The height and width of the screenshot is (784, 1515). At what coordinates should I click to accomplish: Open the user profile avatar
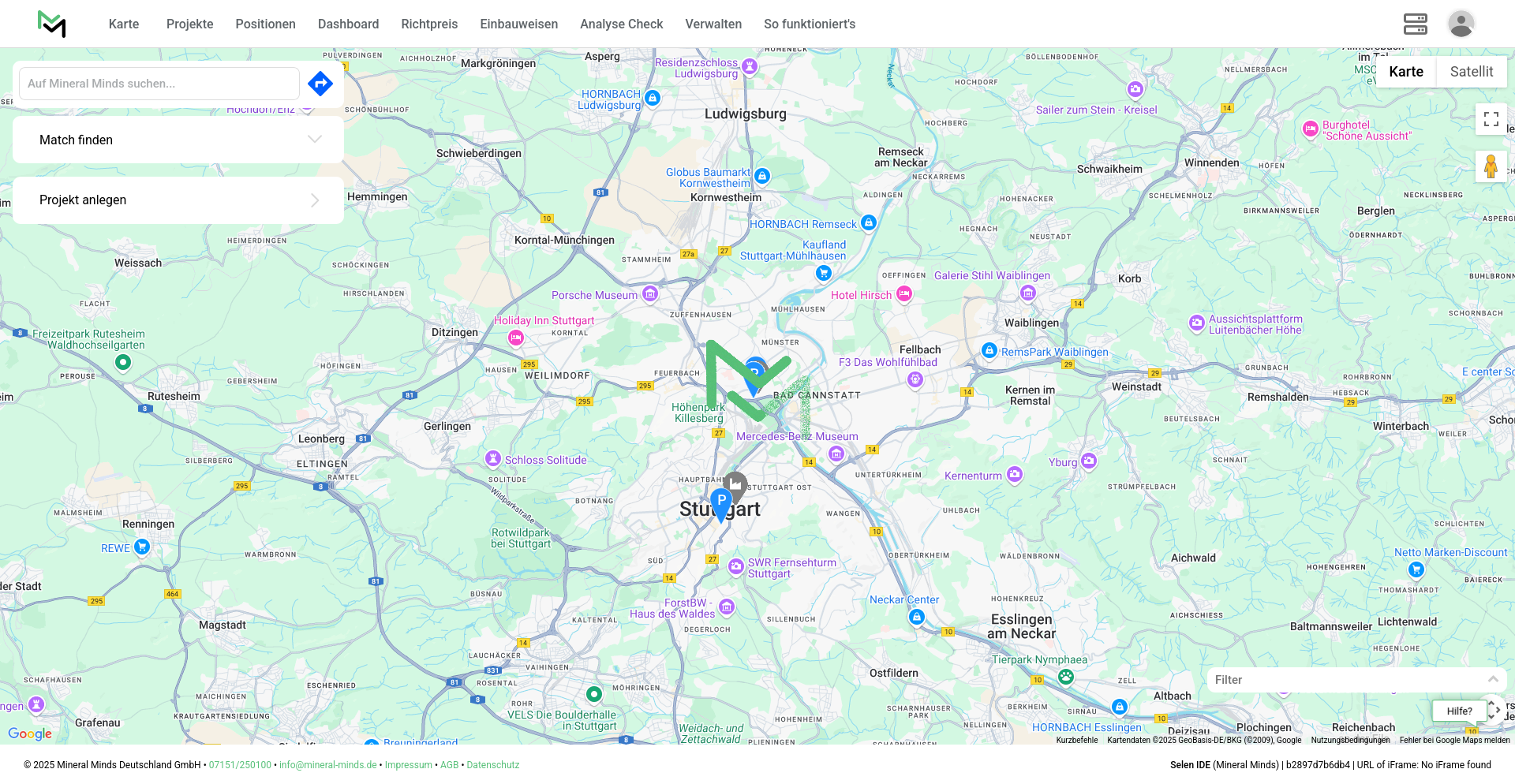(x=1461, y=24)
